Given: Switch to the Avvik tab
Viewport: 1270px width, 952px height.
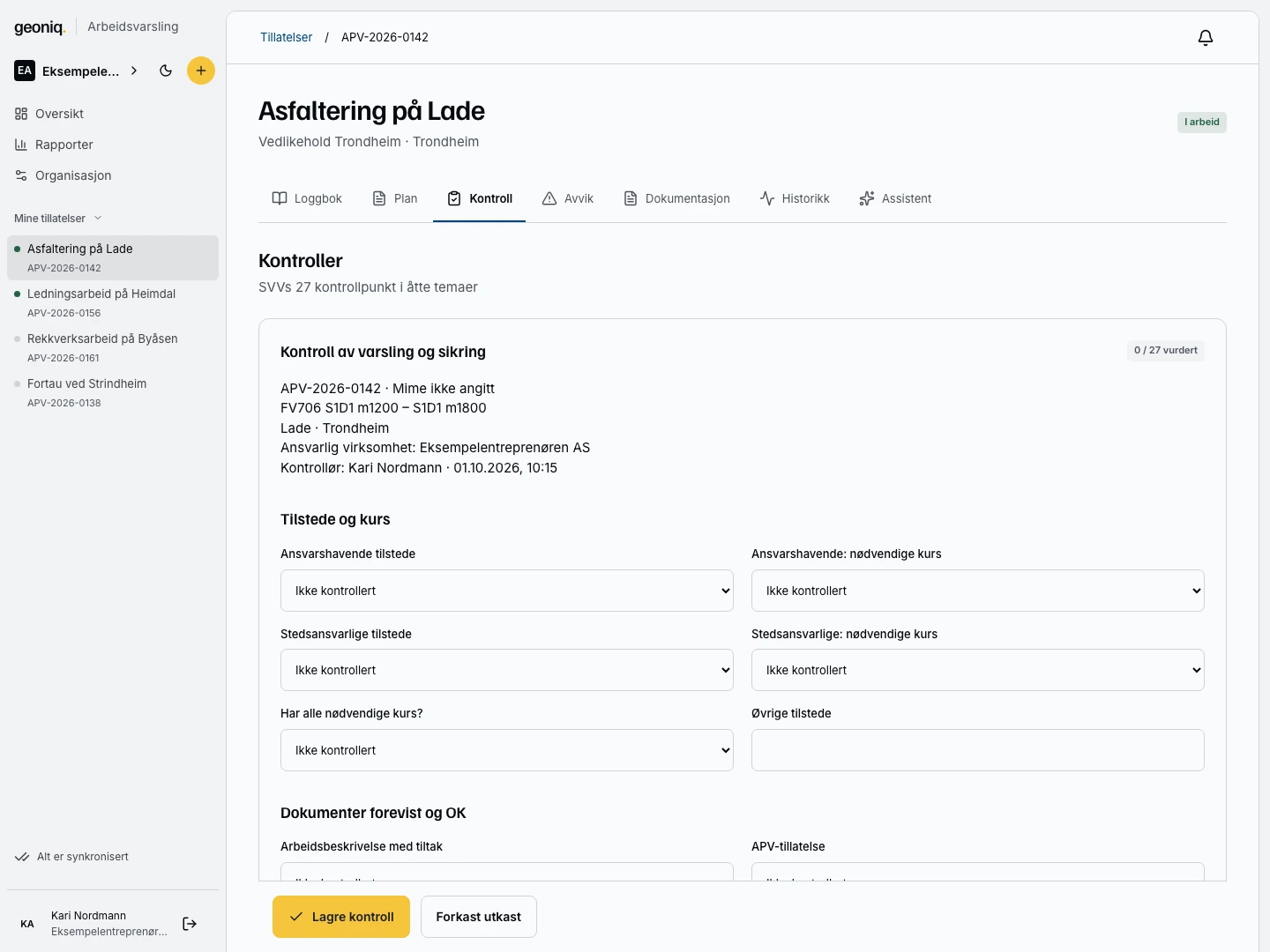Looking at the screenshot, I should pos(567,198).
